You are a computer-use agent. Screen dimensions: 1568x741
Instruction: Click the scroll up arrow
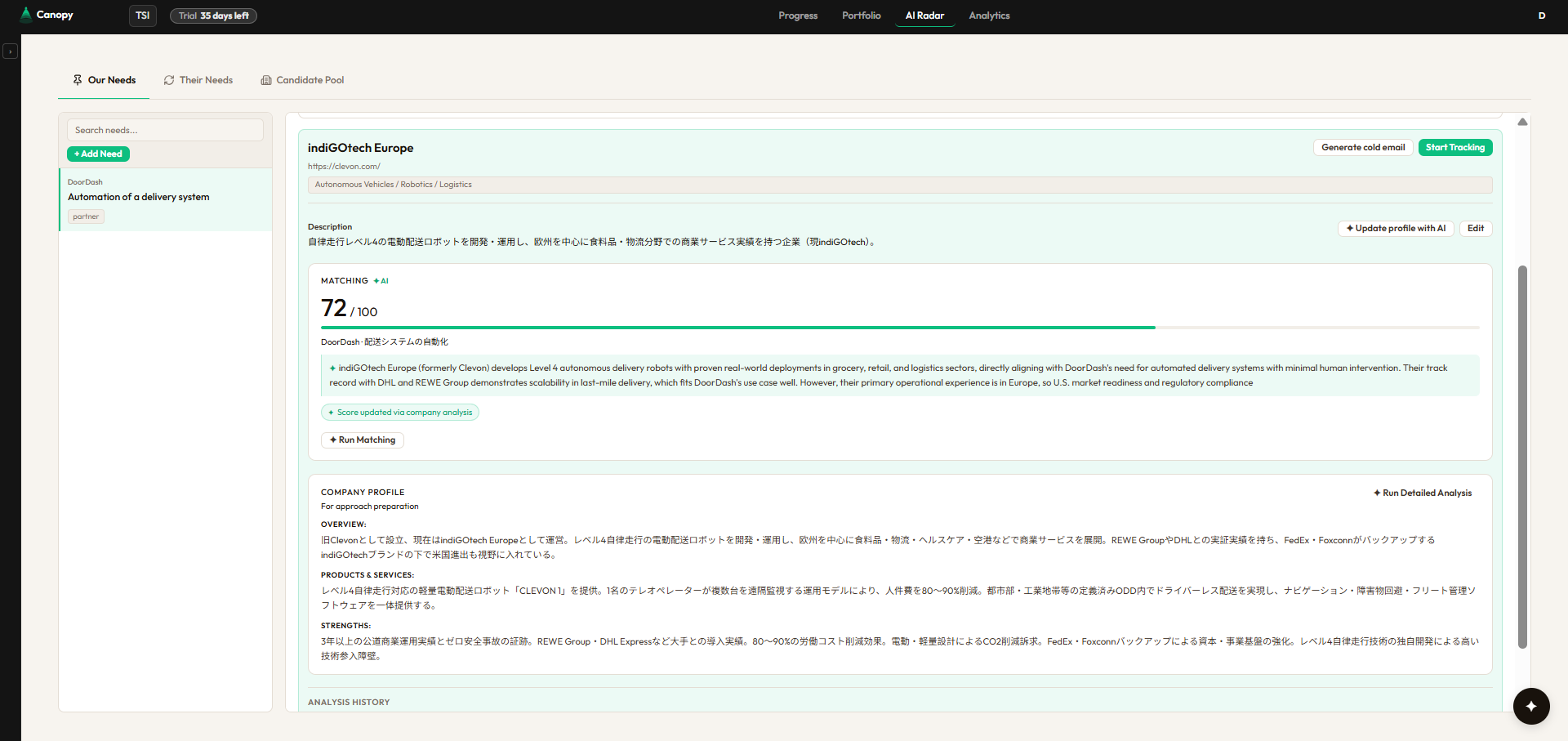coord(1522,122)
